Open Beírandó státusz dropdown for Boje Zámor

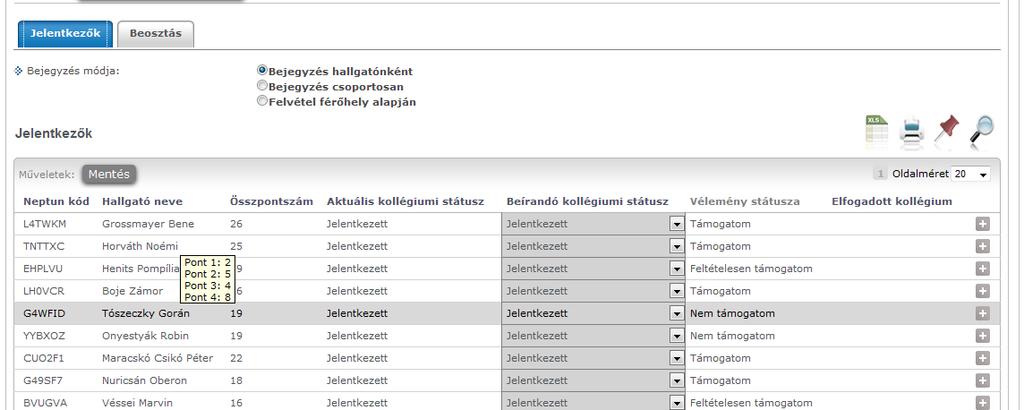point(677,291)
